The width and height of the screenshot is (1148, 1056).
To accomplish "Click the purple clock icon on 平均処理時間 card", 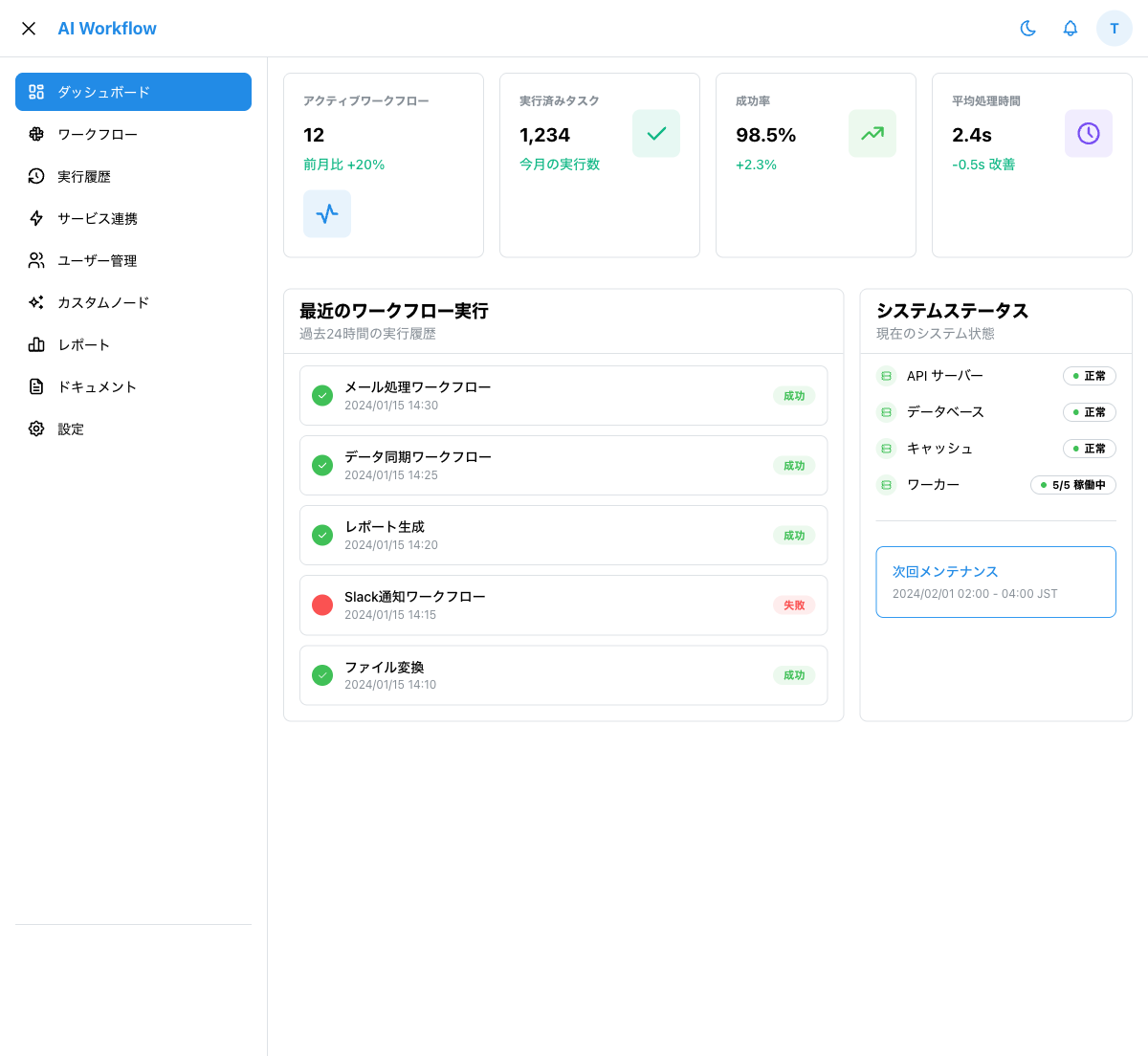I will pyautogui.click(x=1089, y=133).
